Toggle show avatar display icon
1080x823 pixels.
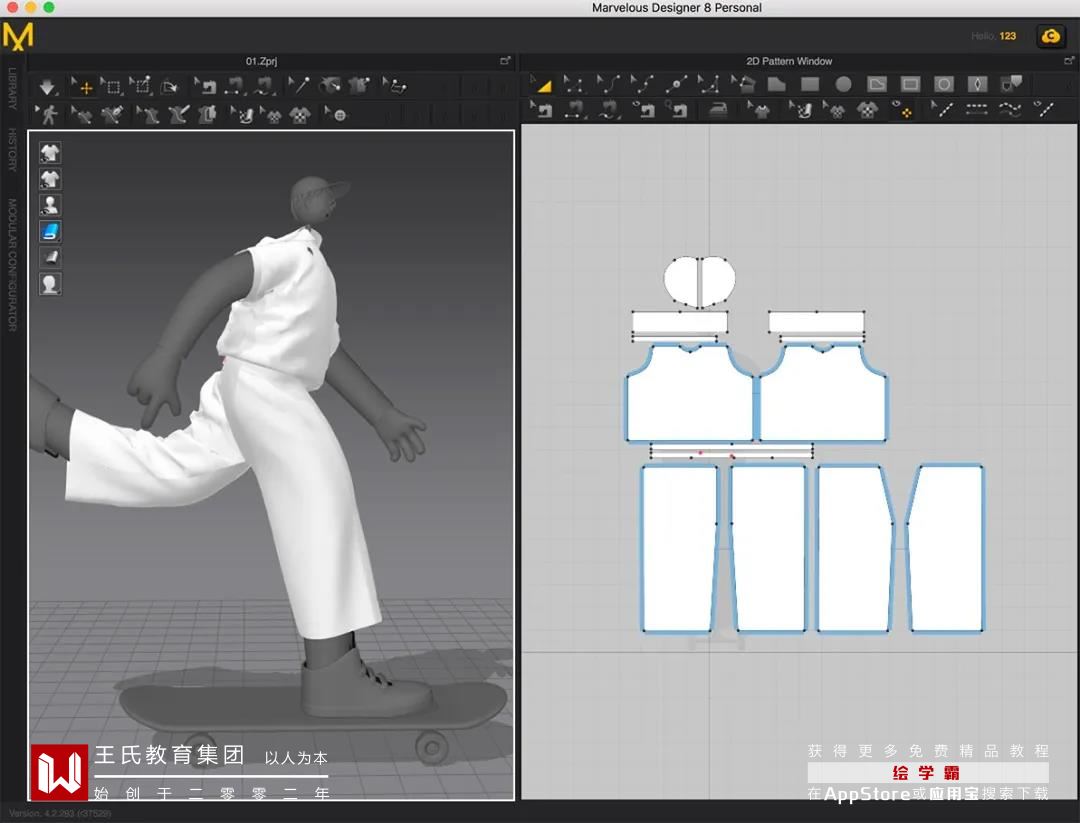(50, 206)
